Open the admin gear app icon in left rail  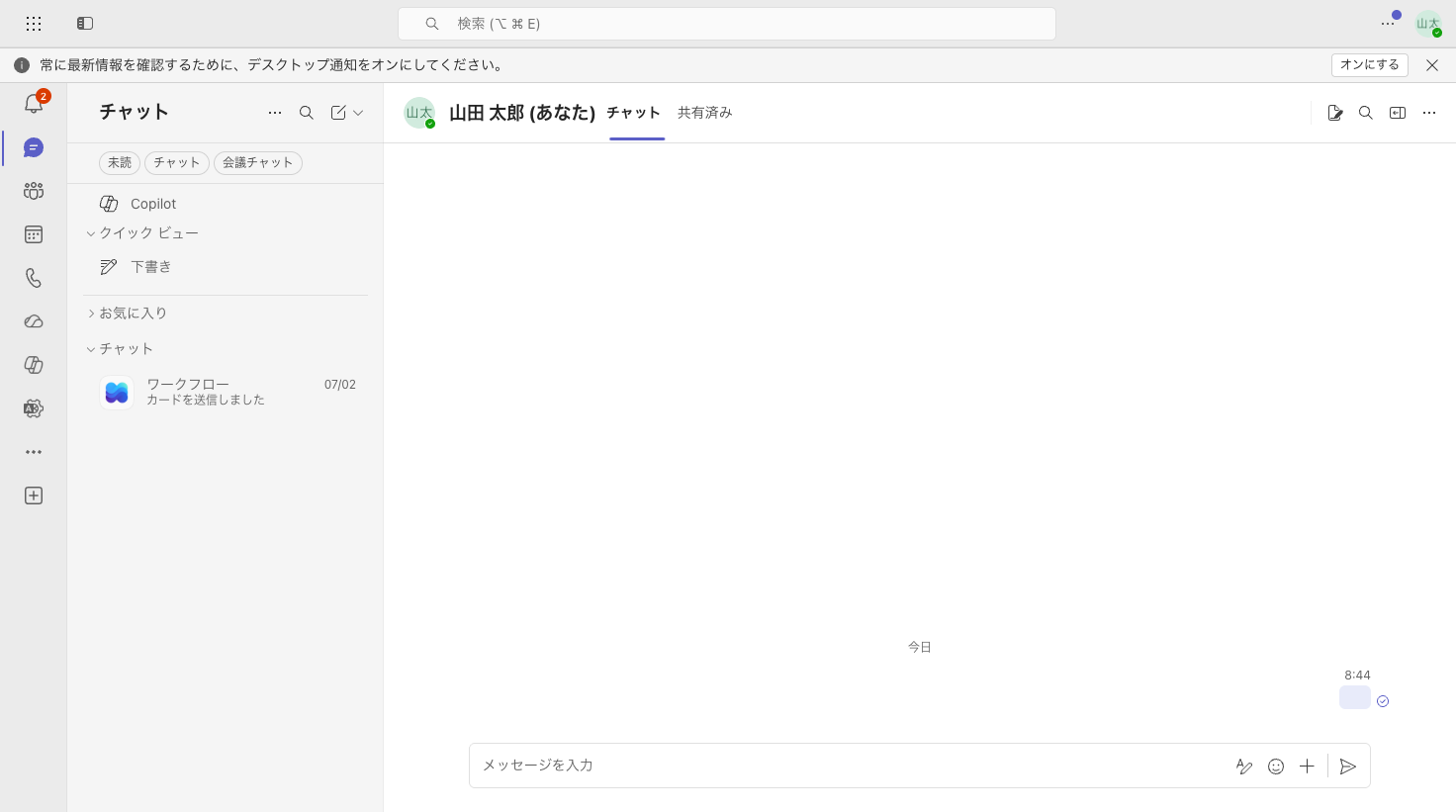point(34,408)
